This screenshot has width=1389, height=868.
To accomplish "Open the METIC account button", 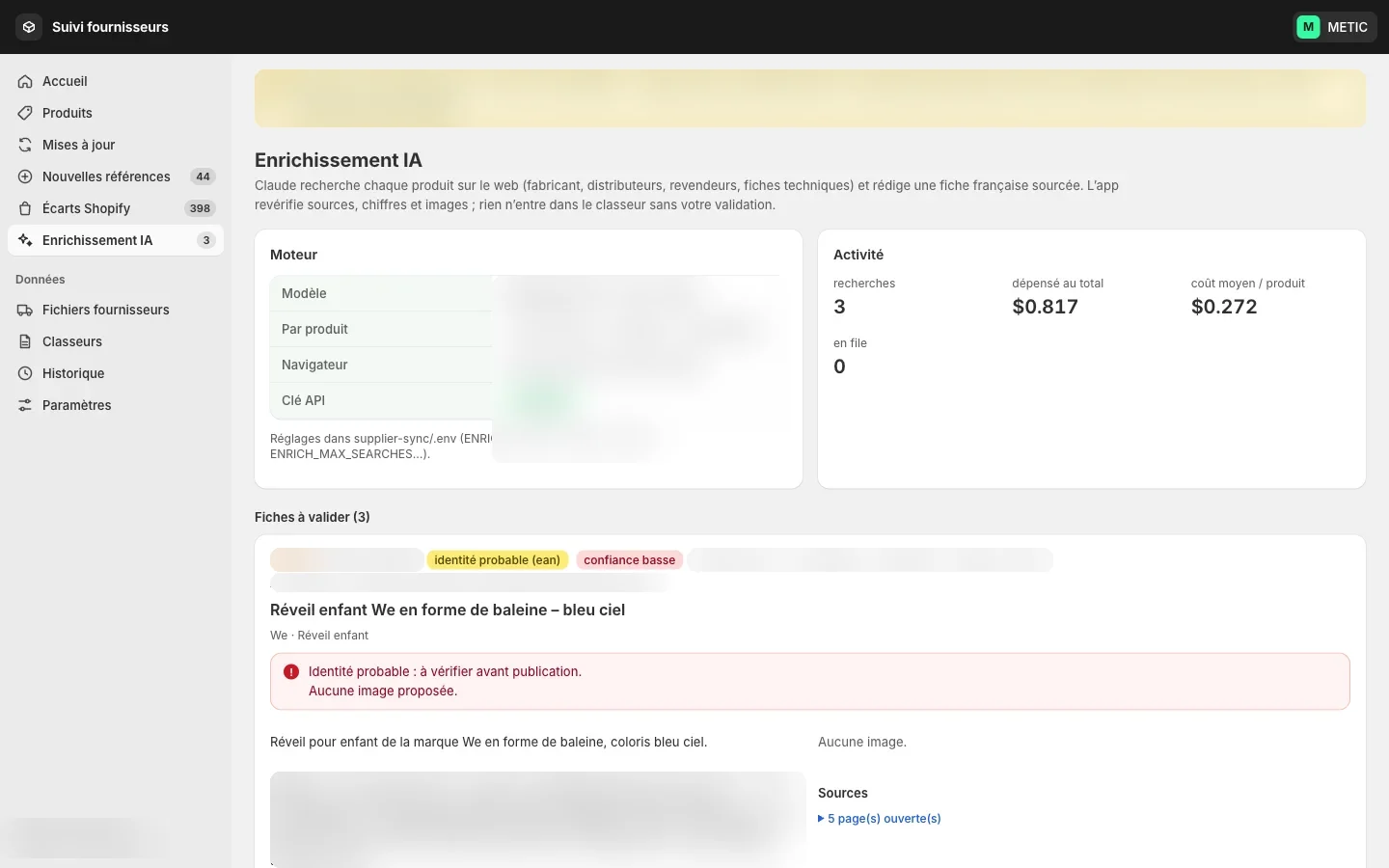I will [x=1335, y=27].
